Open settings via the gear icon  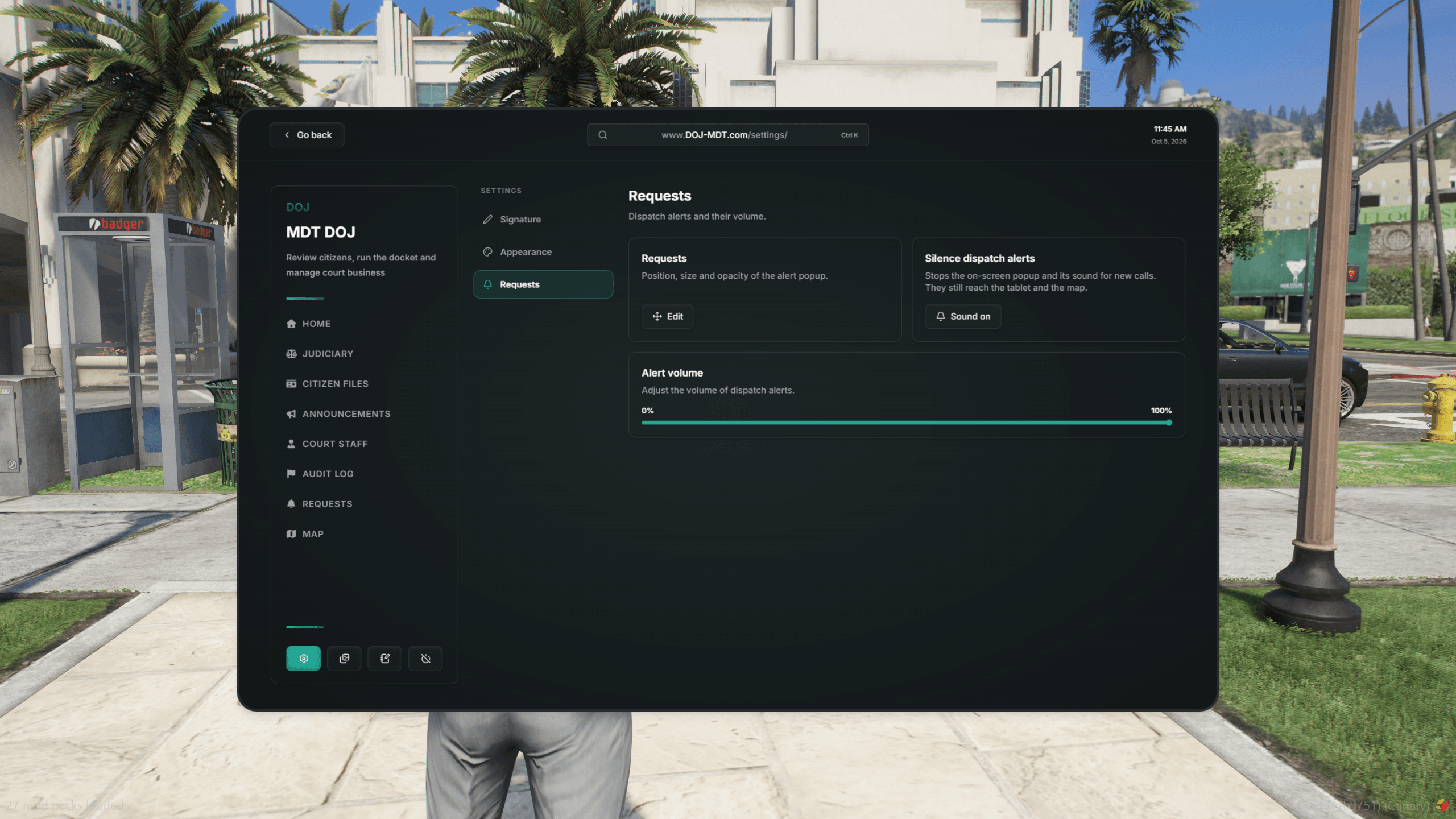click(x=303, y=658)
